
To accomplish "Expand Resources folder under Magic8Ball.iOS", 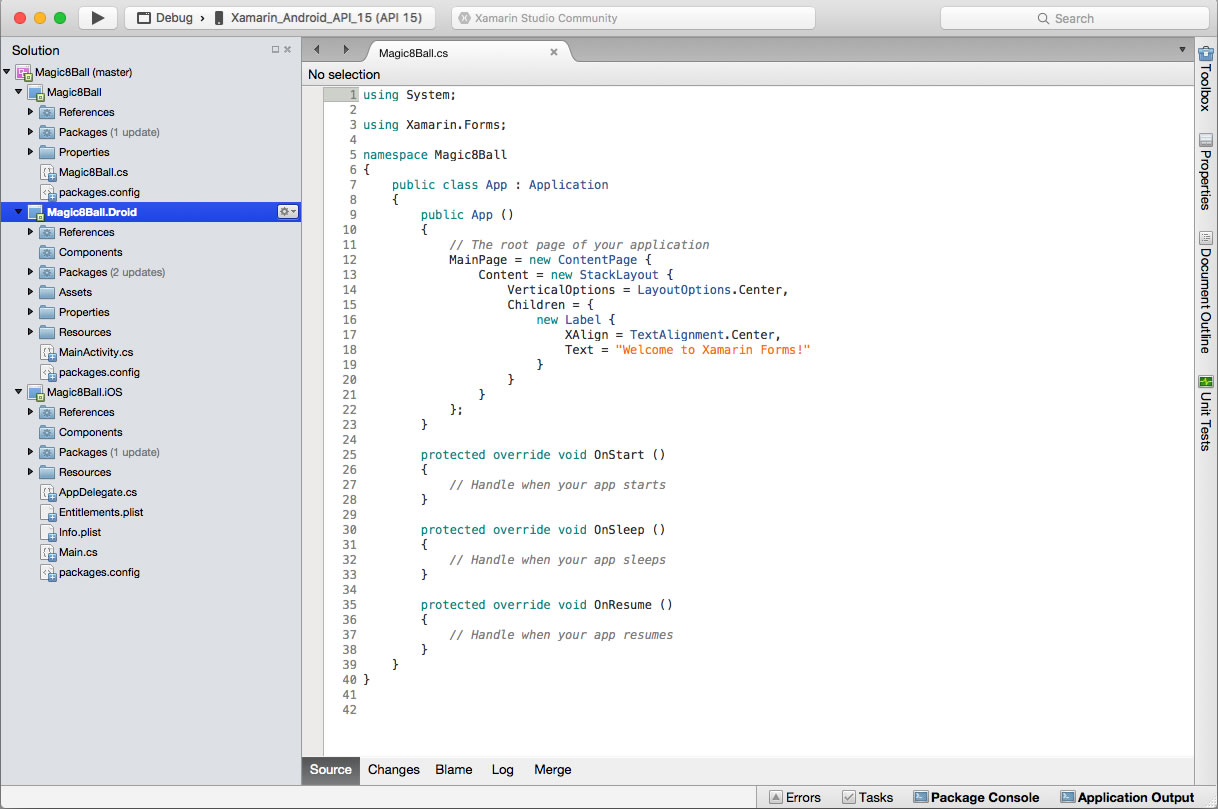I will coord(31,472).
